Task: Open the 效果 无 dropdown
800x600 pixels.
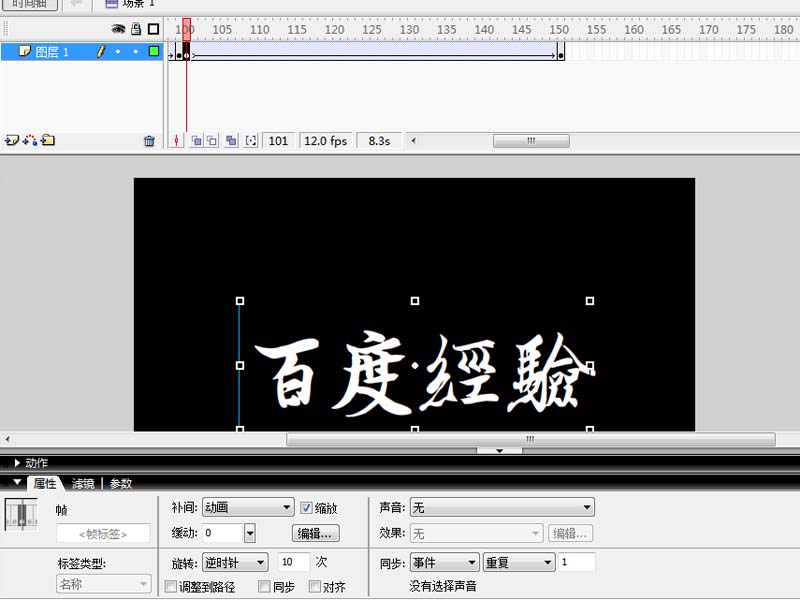Action: click(476, 534)
